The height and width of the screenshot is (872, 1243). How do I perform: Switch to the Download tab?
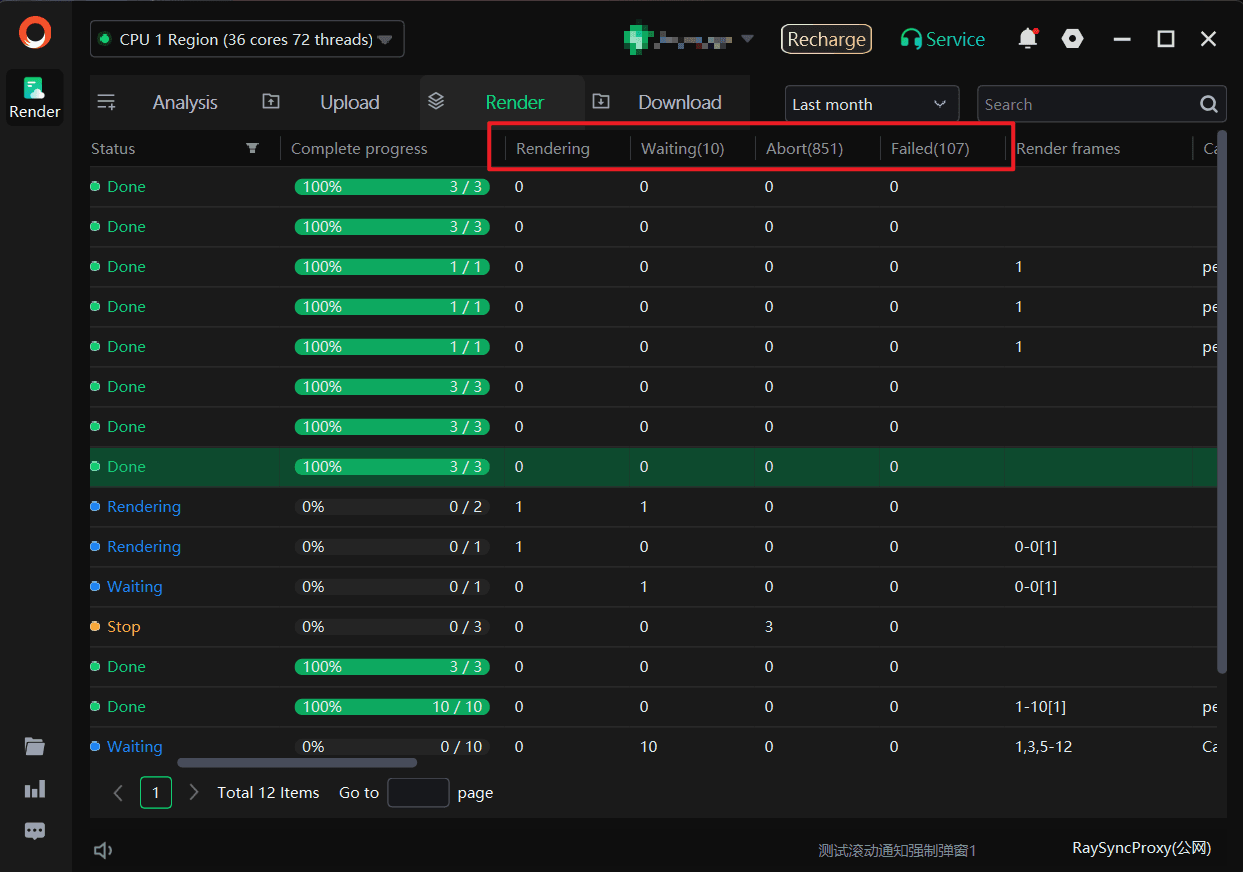coord(679,102)
